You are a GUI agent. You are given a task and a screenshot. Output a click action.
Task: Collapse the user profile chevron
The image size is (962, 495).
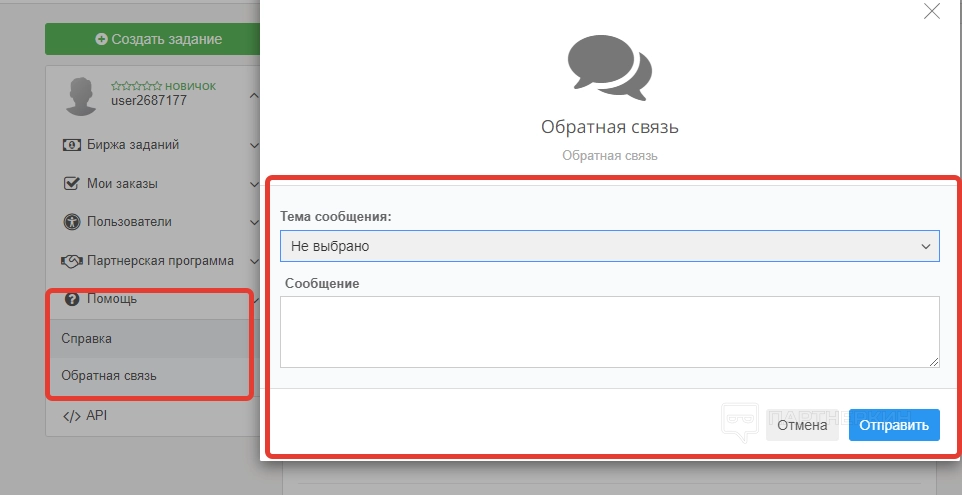pyautogui.click(x=254, y=96)
